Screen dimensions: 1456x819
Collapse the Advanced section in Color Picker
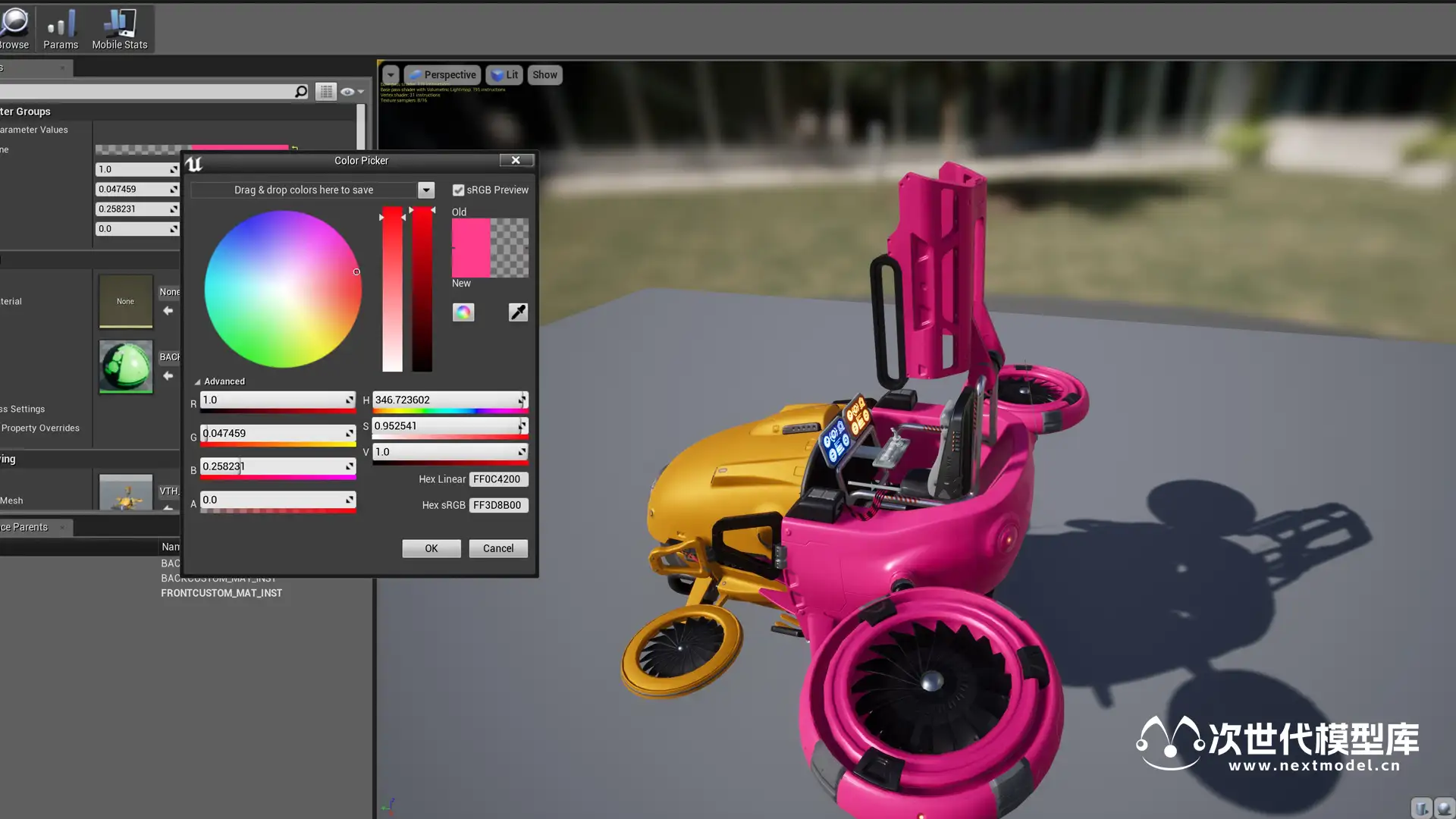(x=198, y=382)
